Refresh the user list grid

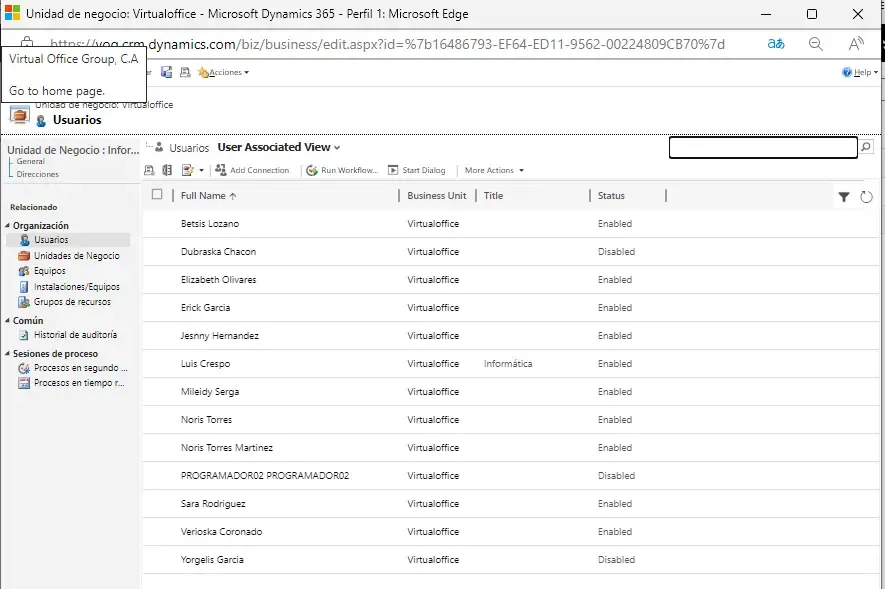pos(867,197)
